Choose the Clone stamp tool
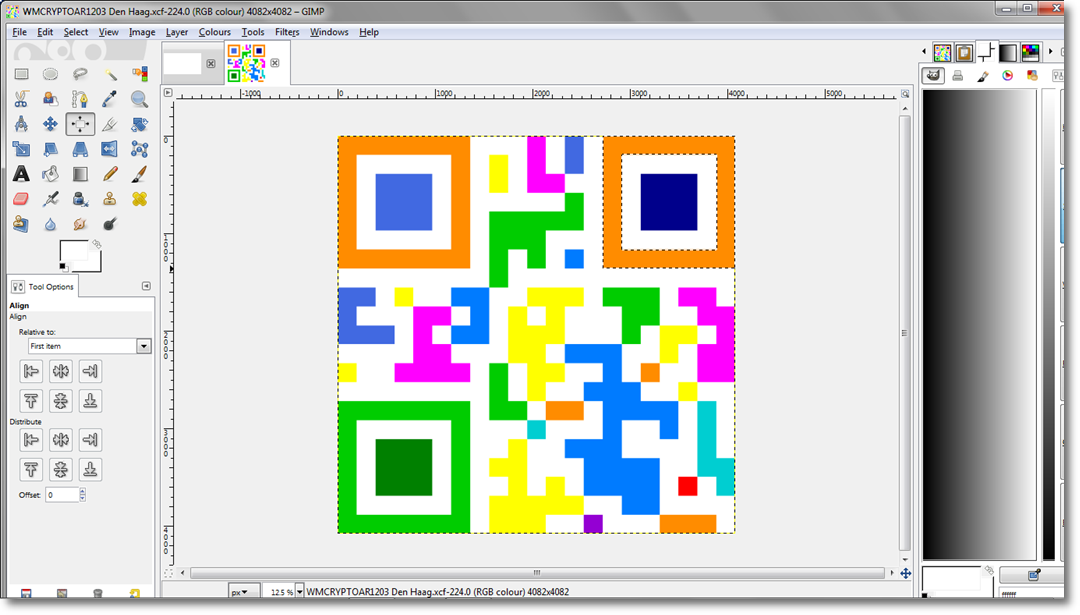The width and height of the screenshot is (1080, 615). pos(110,199)
